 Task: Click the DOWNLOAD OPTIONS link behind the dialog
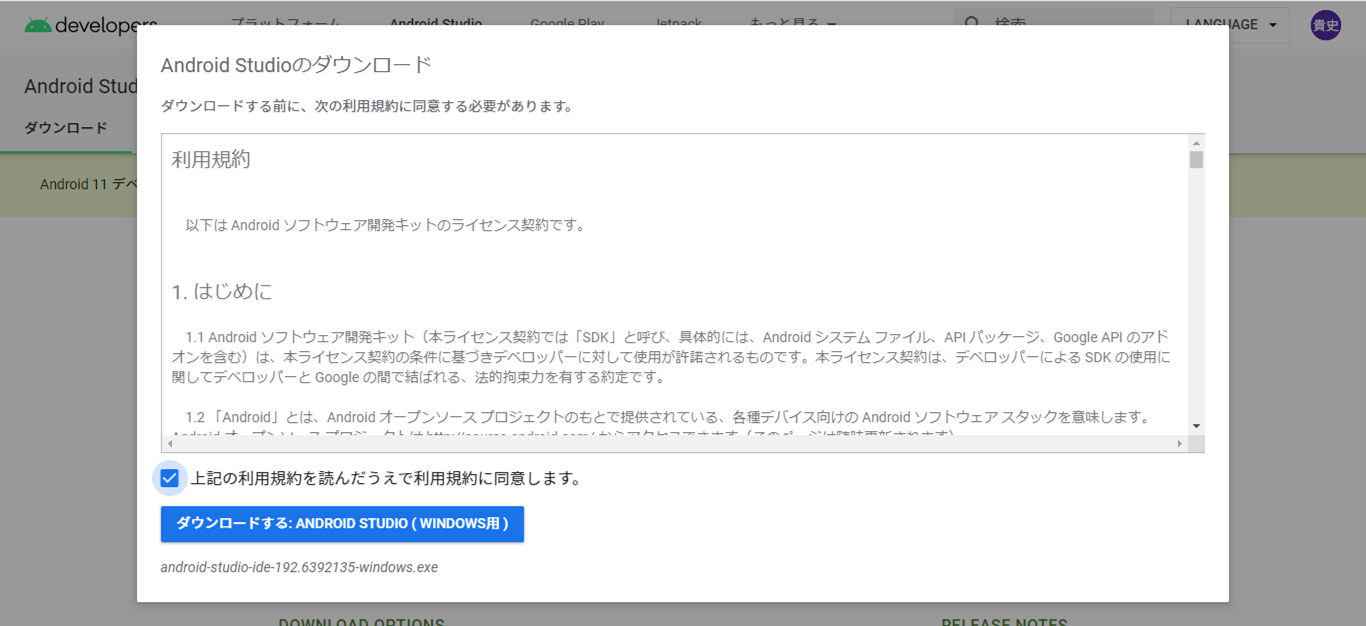(361, 621)
